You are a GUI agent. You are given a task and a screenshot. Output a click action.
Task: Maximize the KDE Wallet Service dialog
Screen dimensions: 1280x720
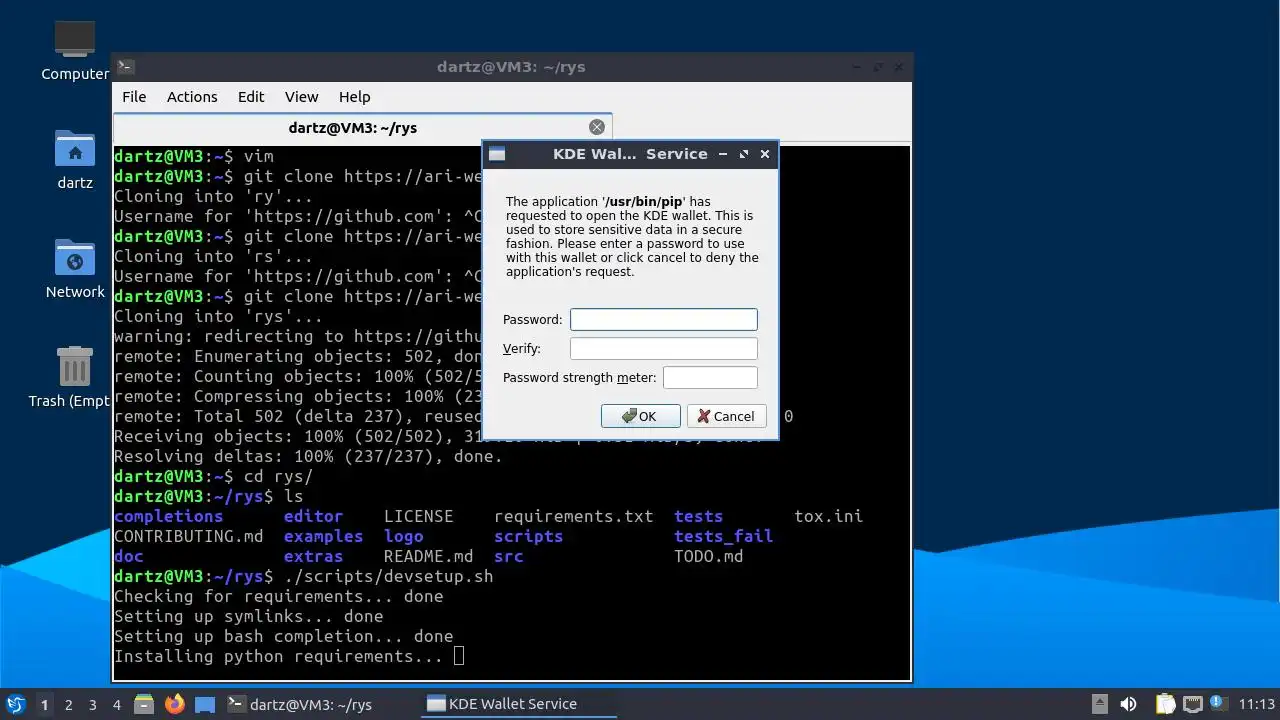pyautogui.click(x=744, y=154)
